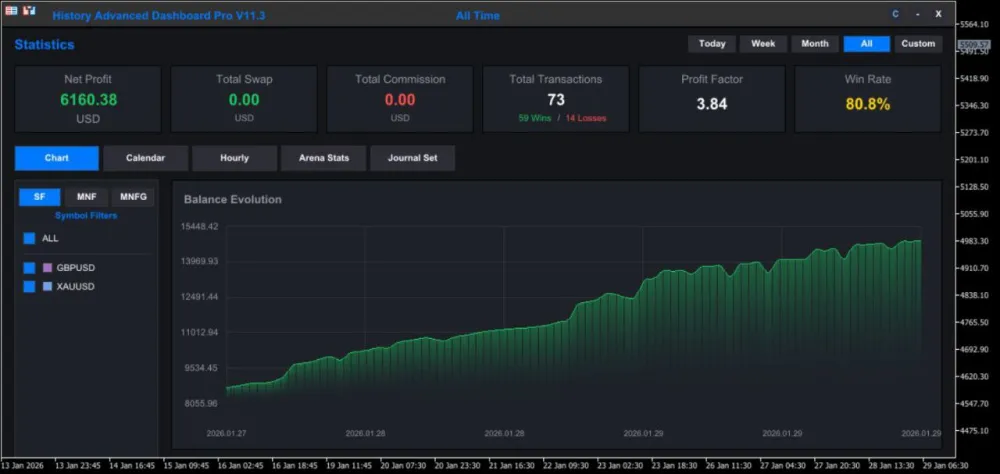The width and height of the screenshot is (1000, 474).
Task: Click the 13969.93 y-axis label
Action: pyautogui.click(x=200, y=262)
